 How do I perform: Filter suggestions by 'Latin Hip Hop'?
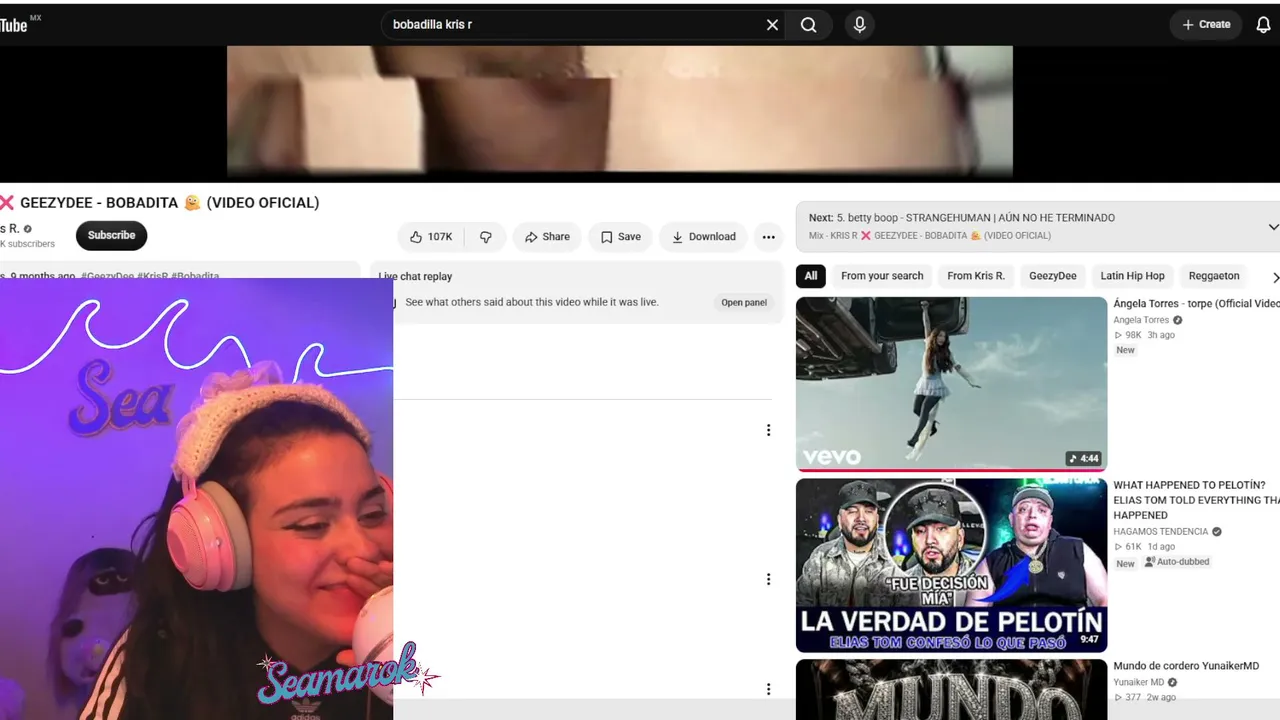click(1132, 276)
